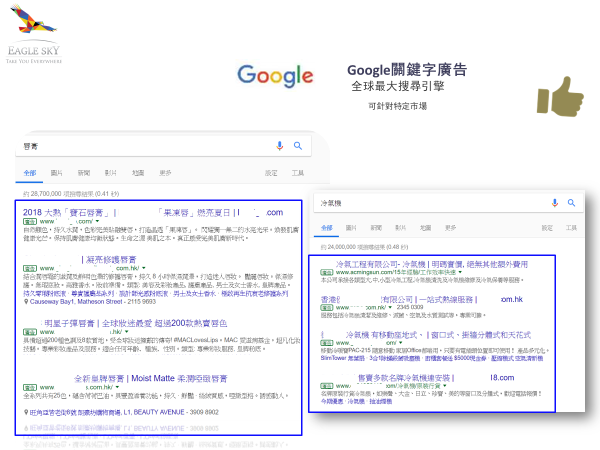
Task: Click the 全球最大搜尋引擎 subtitle
Action: pos(398,86)
